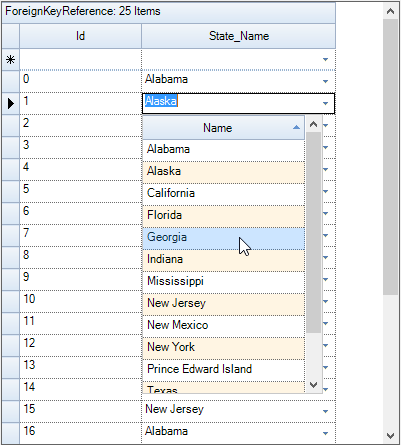Choose New Mexico in the dropdown

(223, 326)
